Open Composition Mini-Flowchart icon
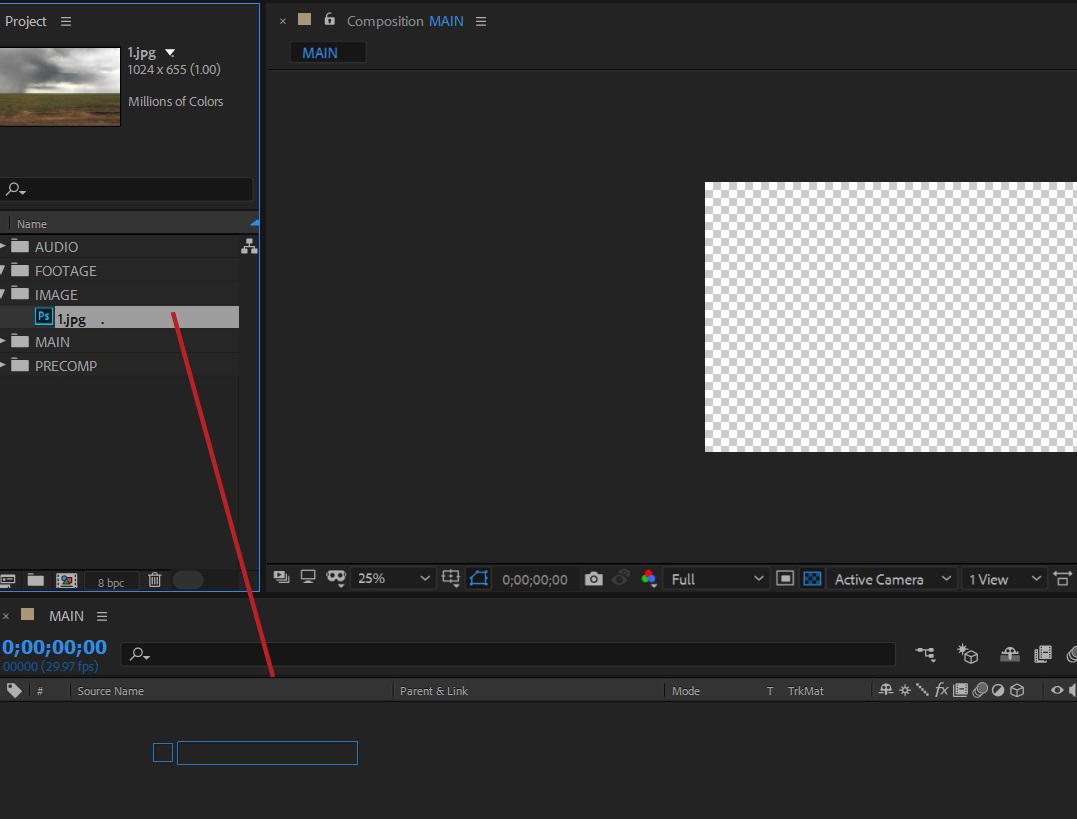The image size is (1077, 819). [926, 654]
